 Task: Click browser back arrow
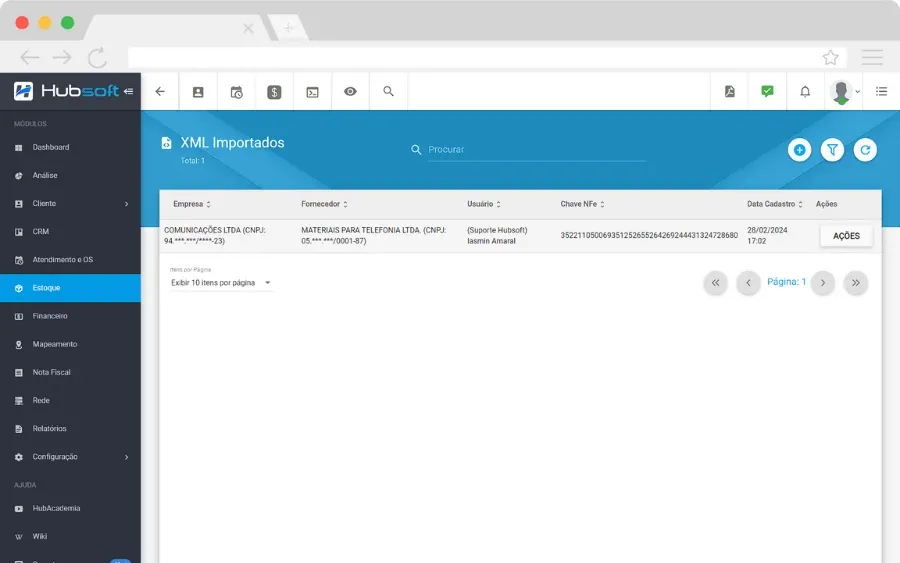pyautogui.click(x=29, y=57)
